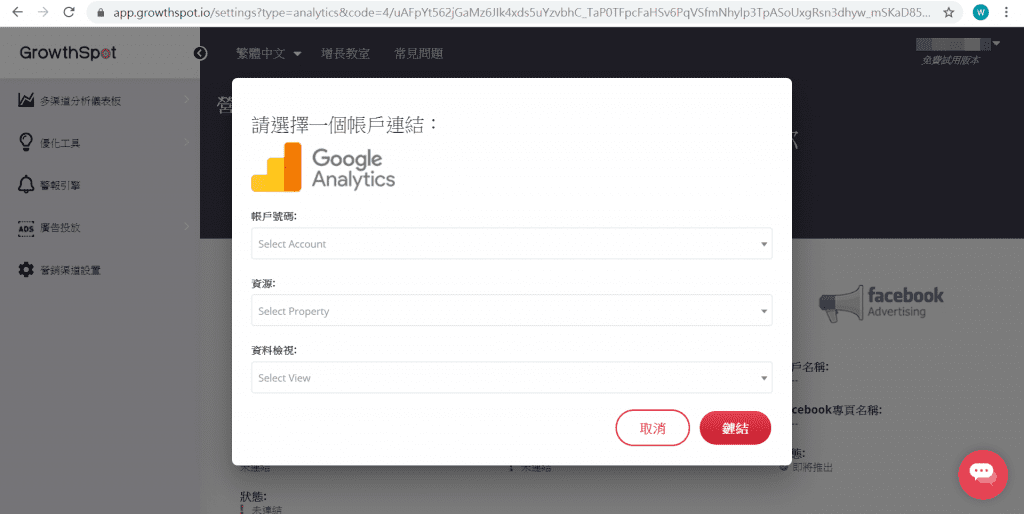The image size is (1024, 514).
Task: Expand the 廣告投放 chevron
Action: (187, 227)
